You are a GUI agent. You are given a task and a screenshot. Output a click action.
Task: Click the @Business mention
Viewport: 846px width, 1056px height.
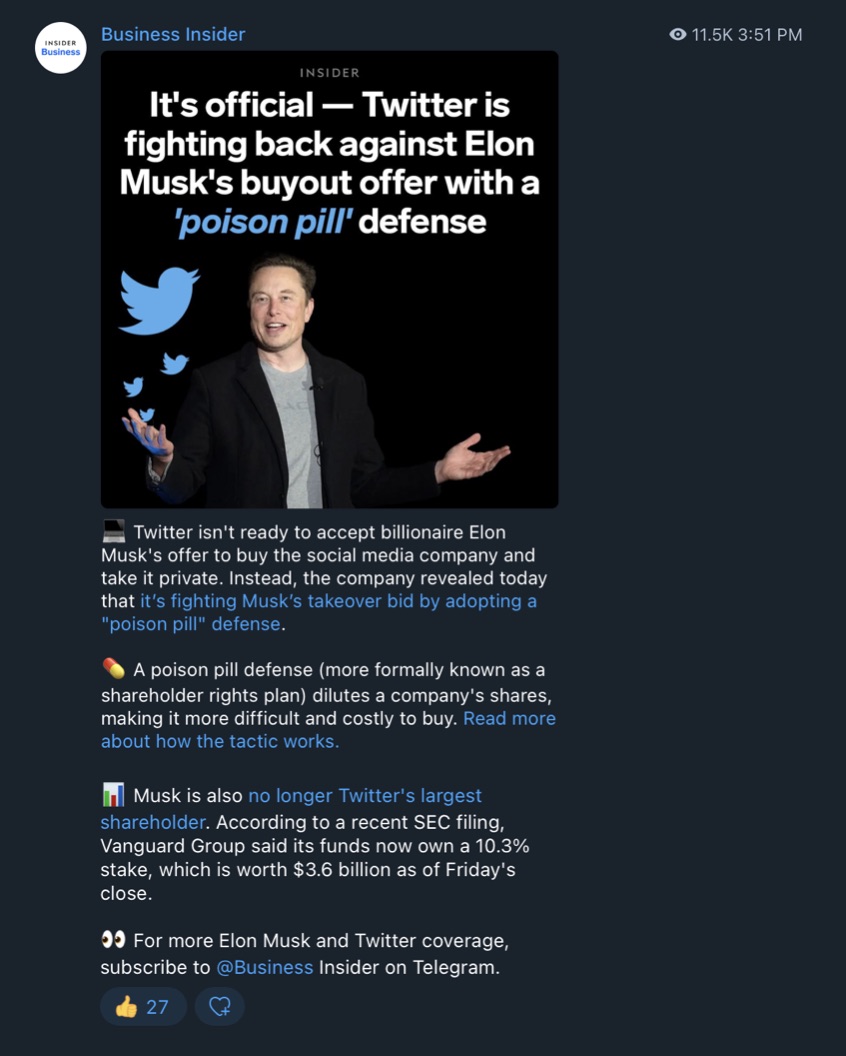(265, 967)
